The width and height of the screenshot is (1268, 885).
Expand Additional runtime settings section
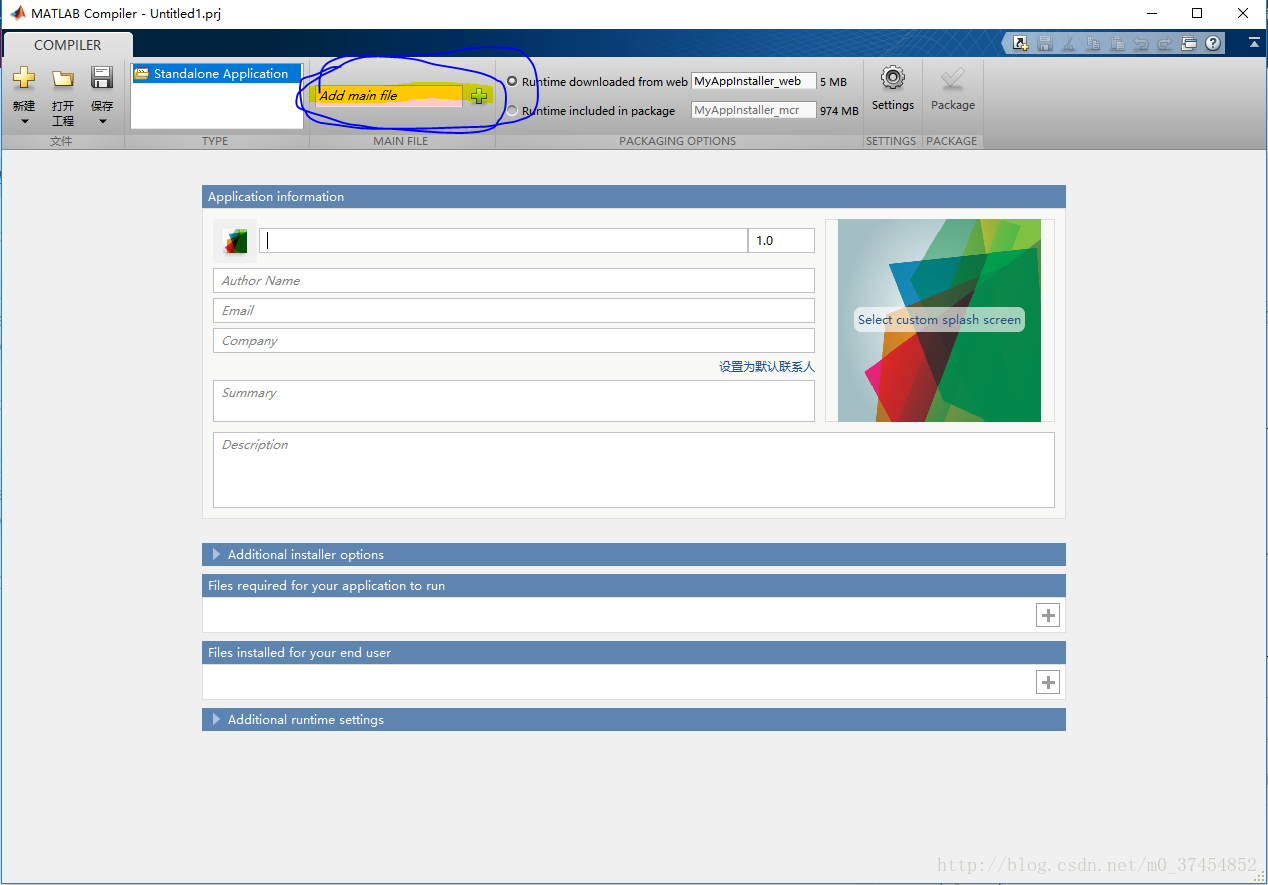(x=634, y=719)
